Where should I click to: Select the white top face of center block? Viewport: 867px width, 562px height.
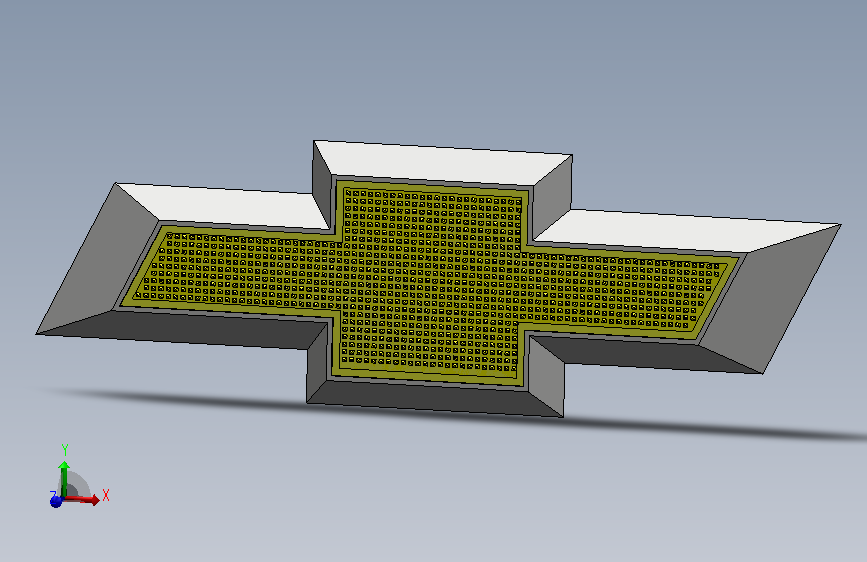point(442,163)
